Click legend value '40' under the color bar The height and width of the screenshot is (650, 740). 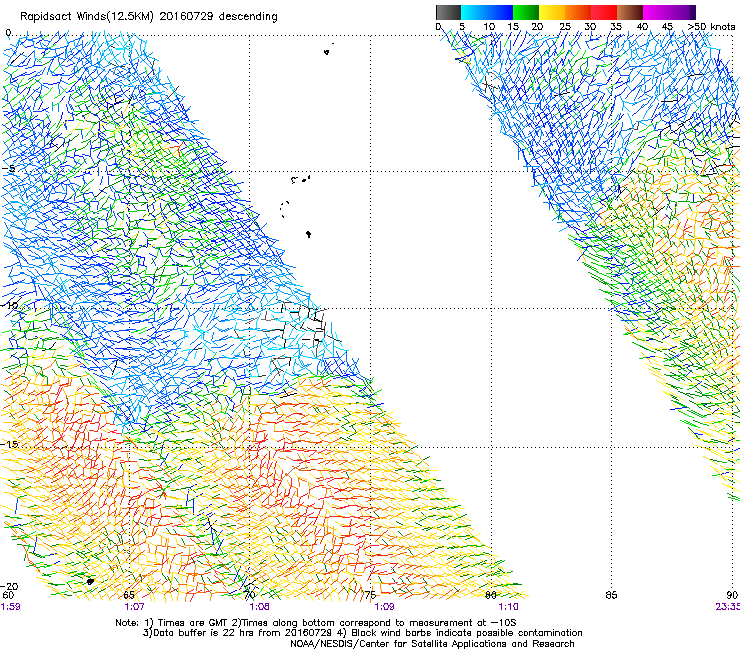tap(642, 27)
